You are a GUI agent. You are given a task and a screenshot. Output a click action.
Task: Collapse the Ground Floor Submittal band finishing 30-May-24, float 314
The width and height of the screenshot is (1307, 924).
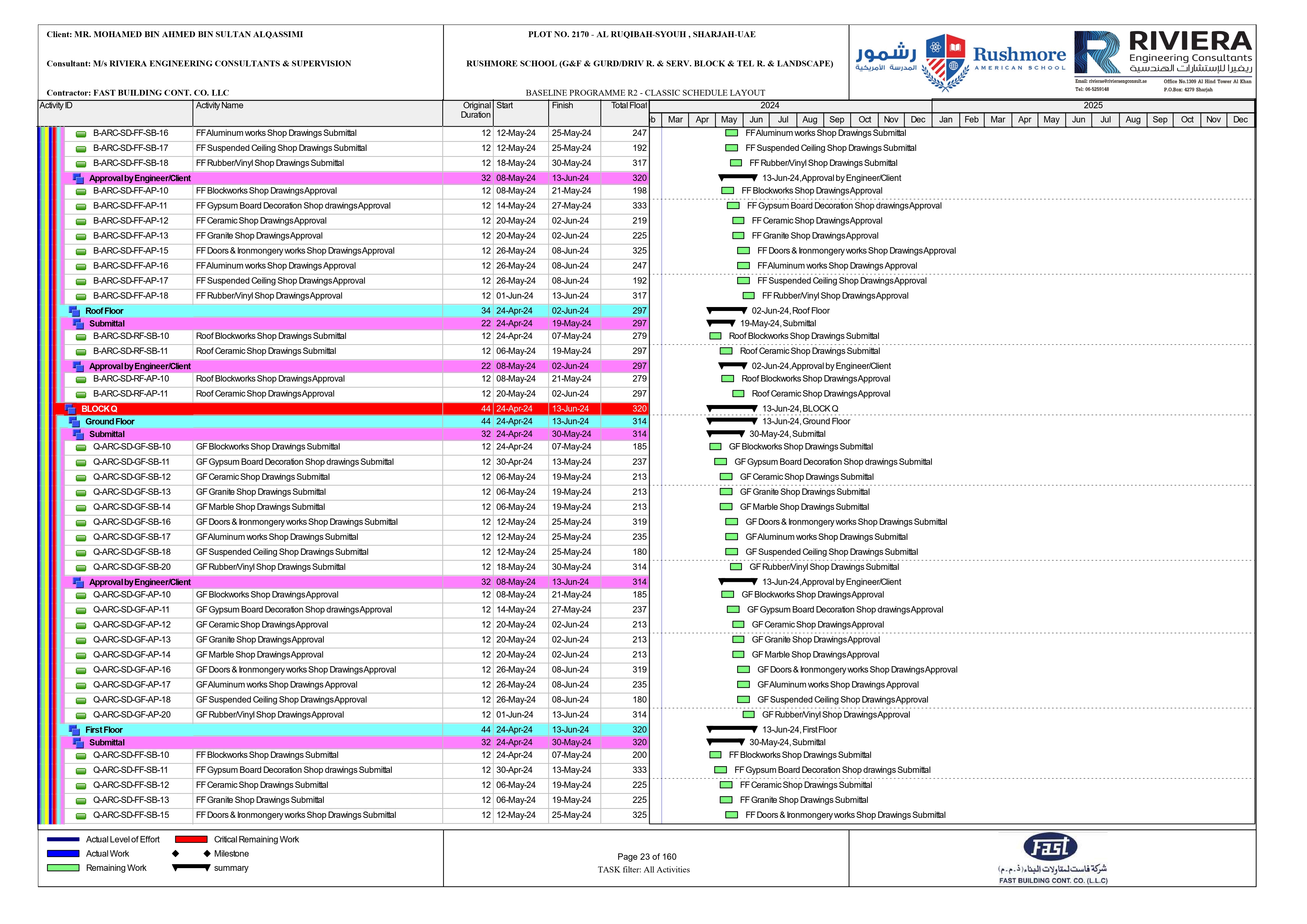[79, 434]
